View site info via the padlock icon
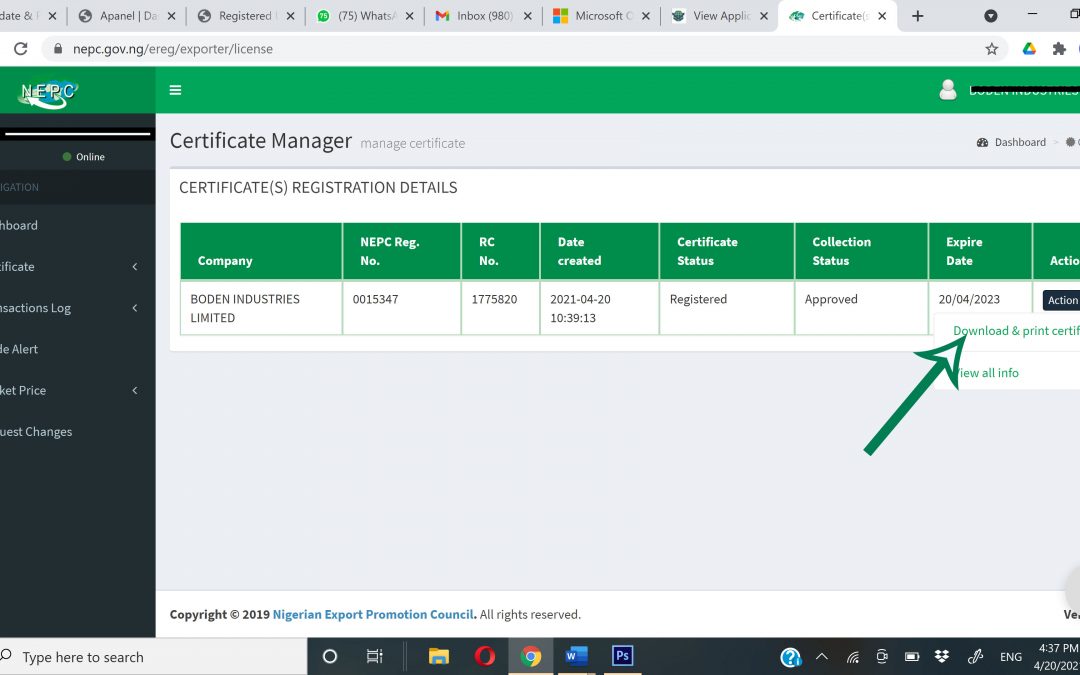1080x675 pixels. coord(58,49)
